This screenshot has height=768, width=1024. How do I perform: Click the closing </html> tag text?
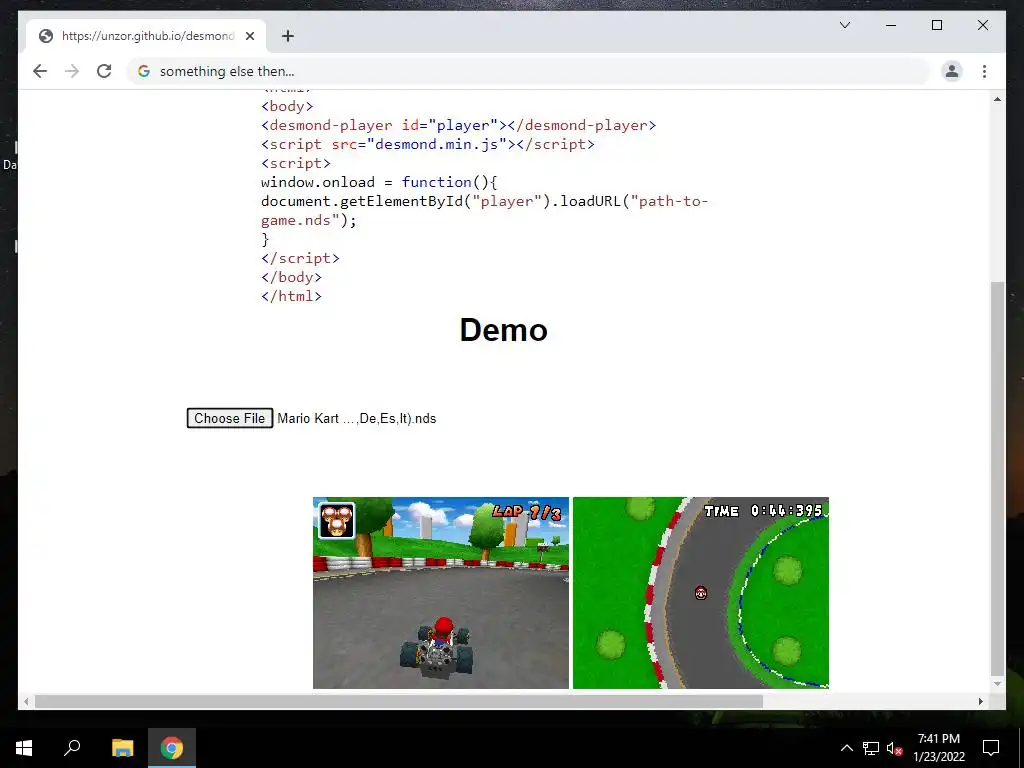(291, 296)
